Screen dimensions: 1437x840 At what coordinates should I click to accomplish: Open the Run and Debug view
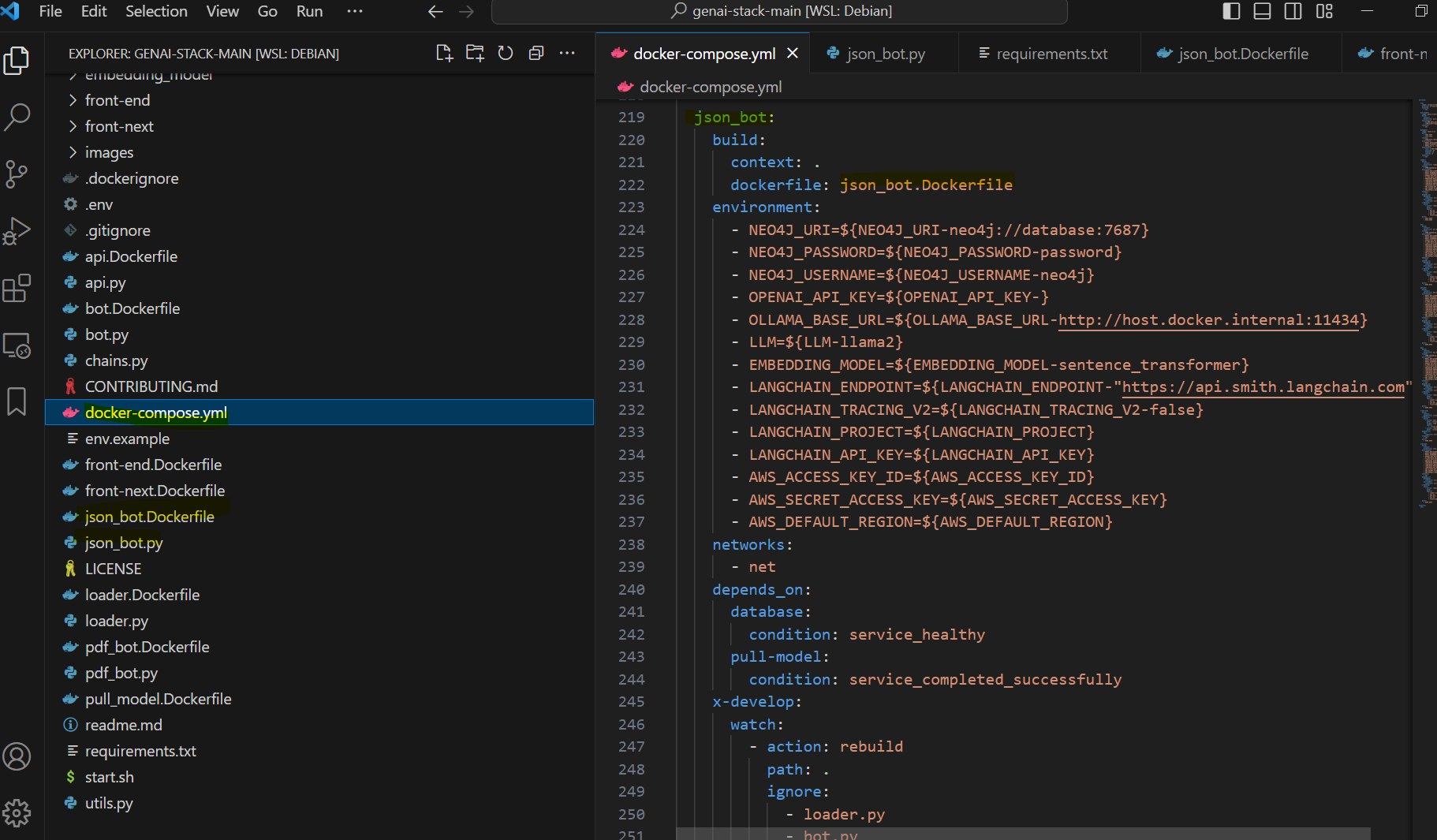(17, 231)
